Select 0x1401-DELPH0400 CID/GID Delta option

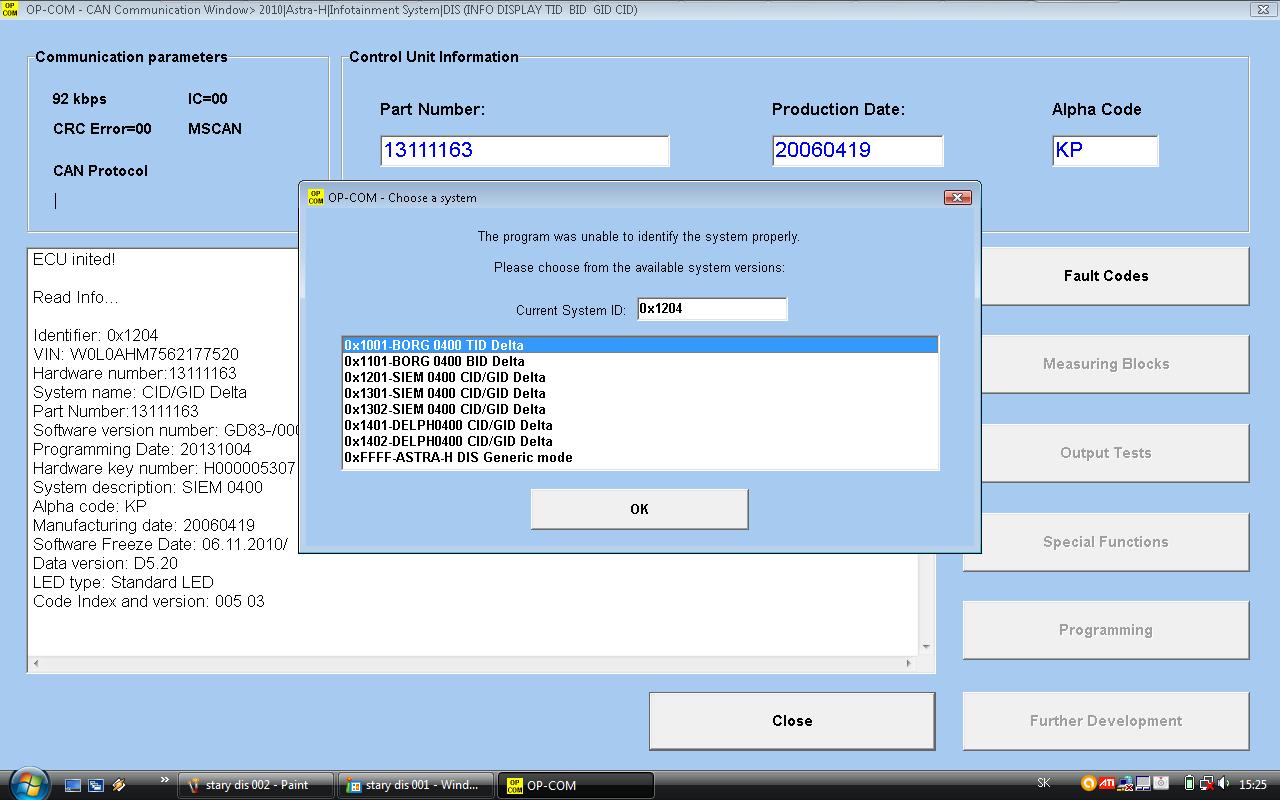click(448, 425)
